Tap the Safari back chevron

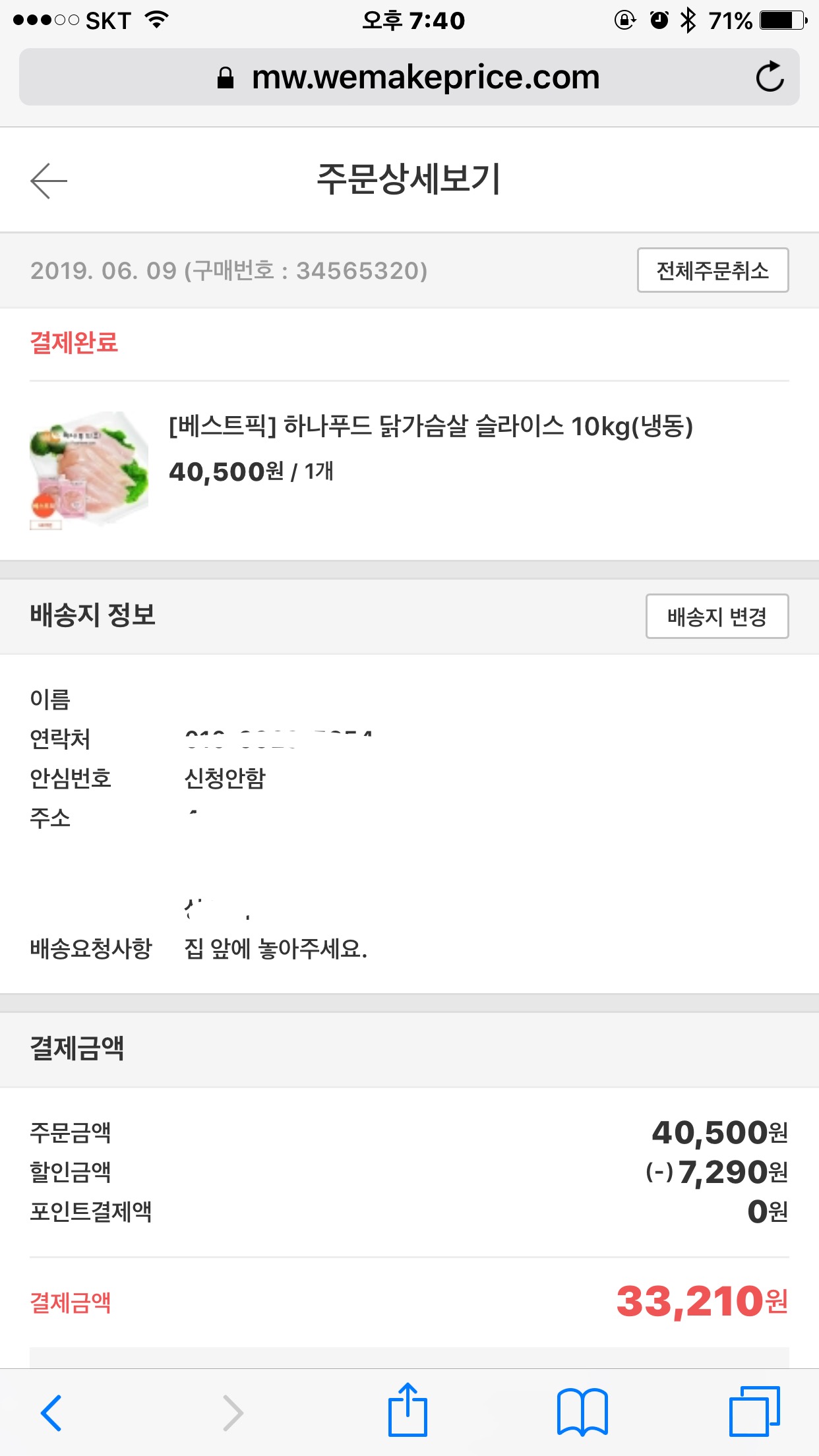tap(51, 1412)
